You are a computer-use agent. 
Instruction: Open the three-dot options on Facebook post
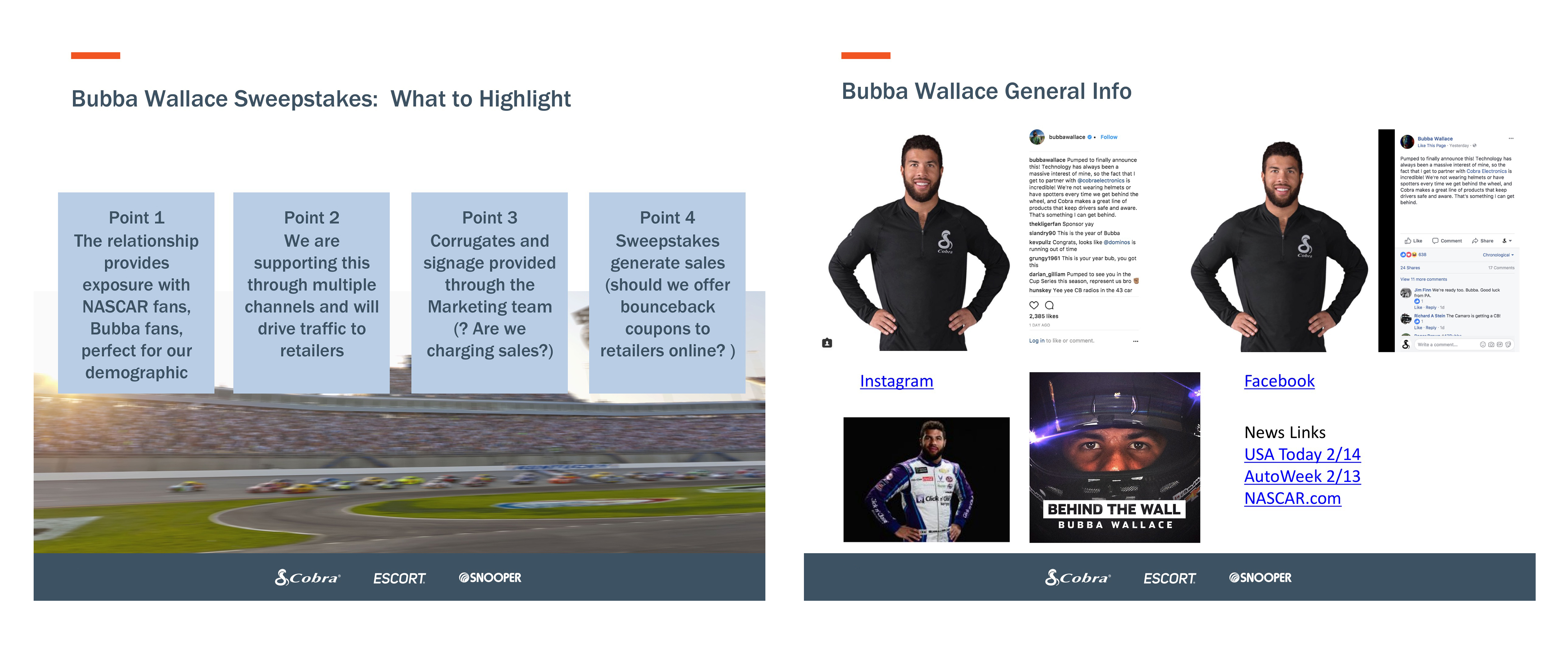(1511, 138)
